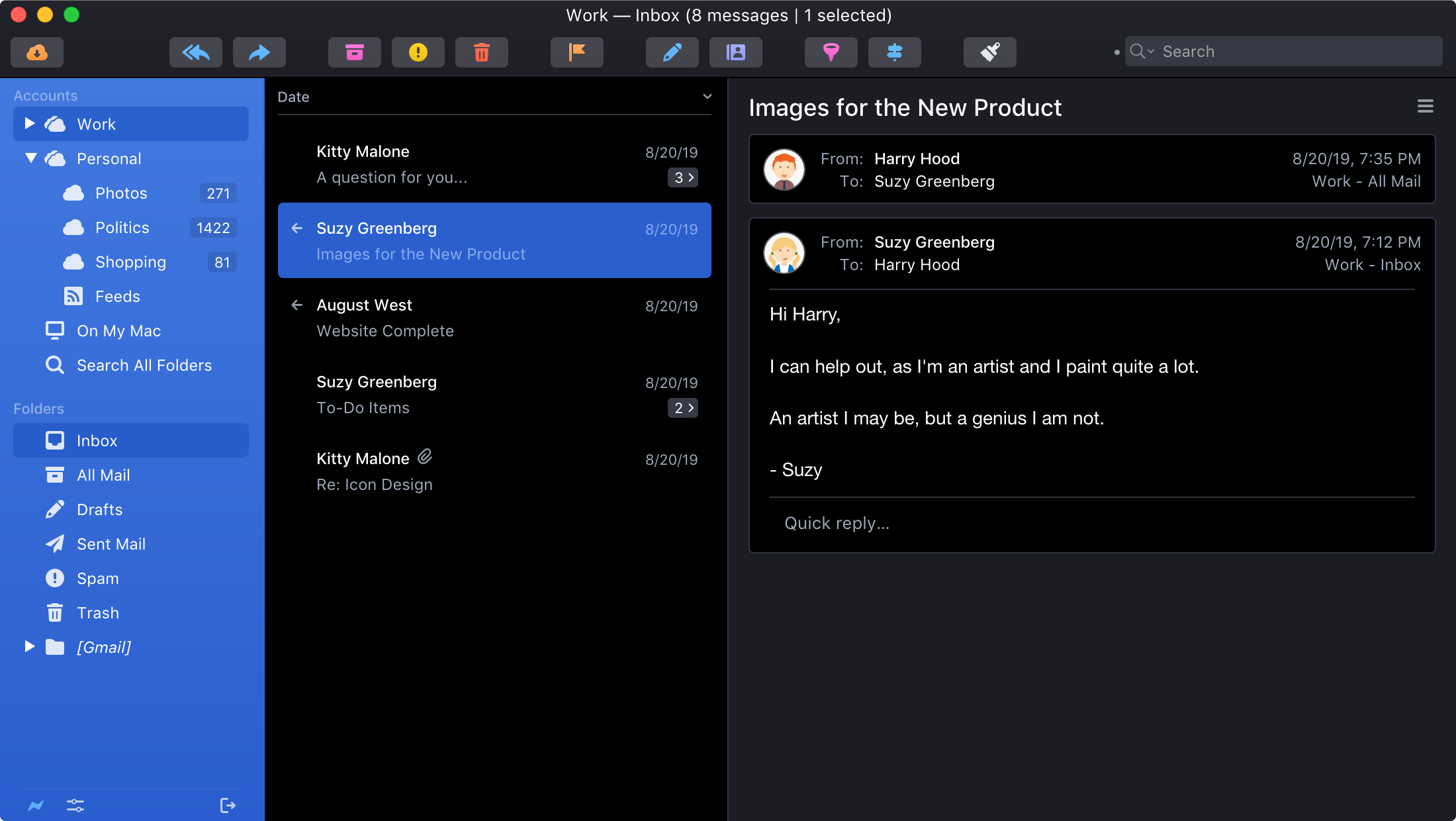Select the Drafts folder
The height and width of the screenshot is (821, 1456).
click(99, 509)
